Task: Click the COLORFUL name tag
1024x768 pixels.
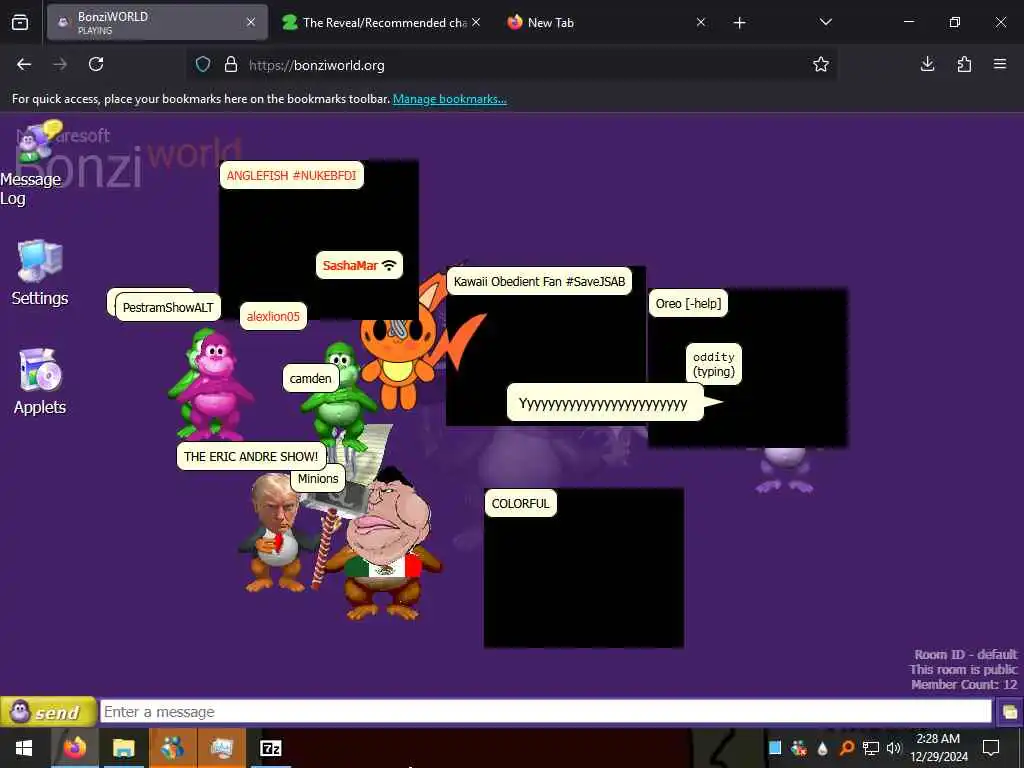Action: [520, 503]
